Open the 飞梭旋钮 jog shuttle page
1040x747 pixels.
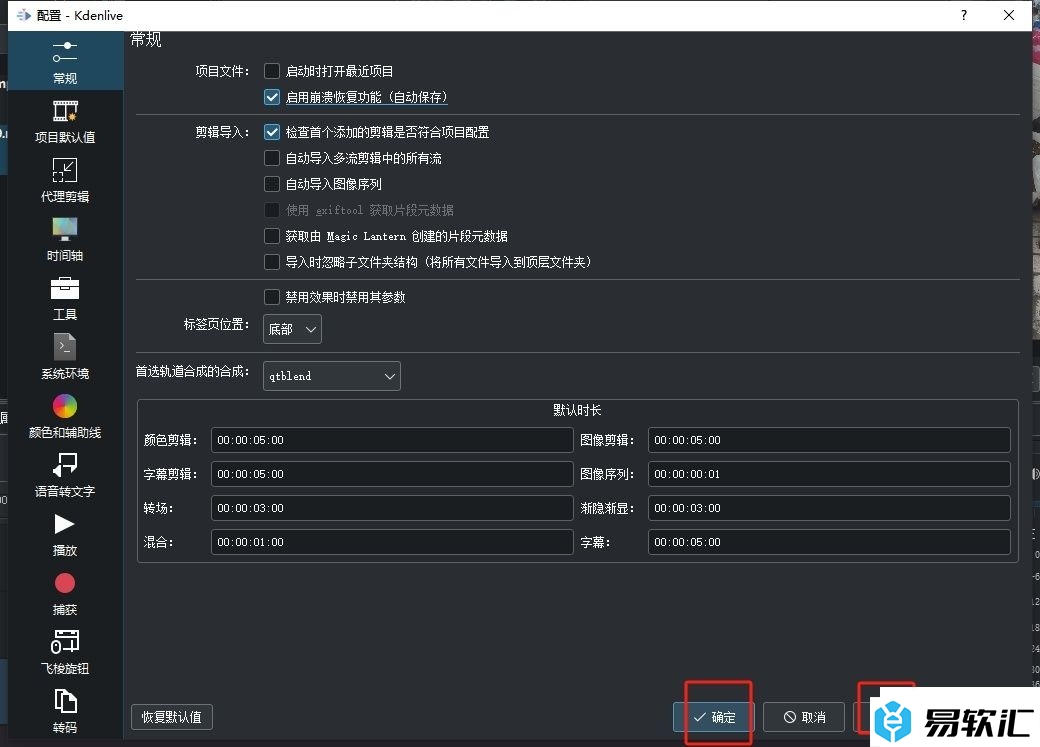pos(65,653)
